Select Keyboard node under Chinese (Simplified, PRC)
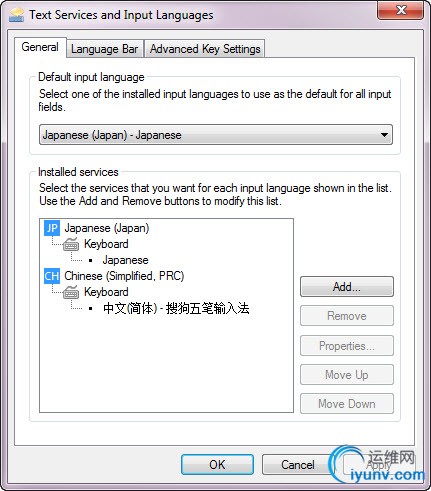Image resolution: width=431 pixels, height=491 pixels. pos(106,292)
